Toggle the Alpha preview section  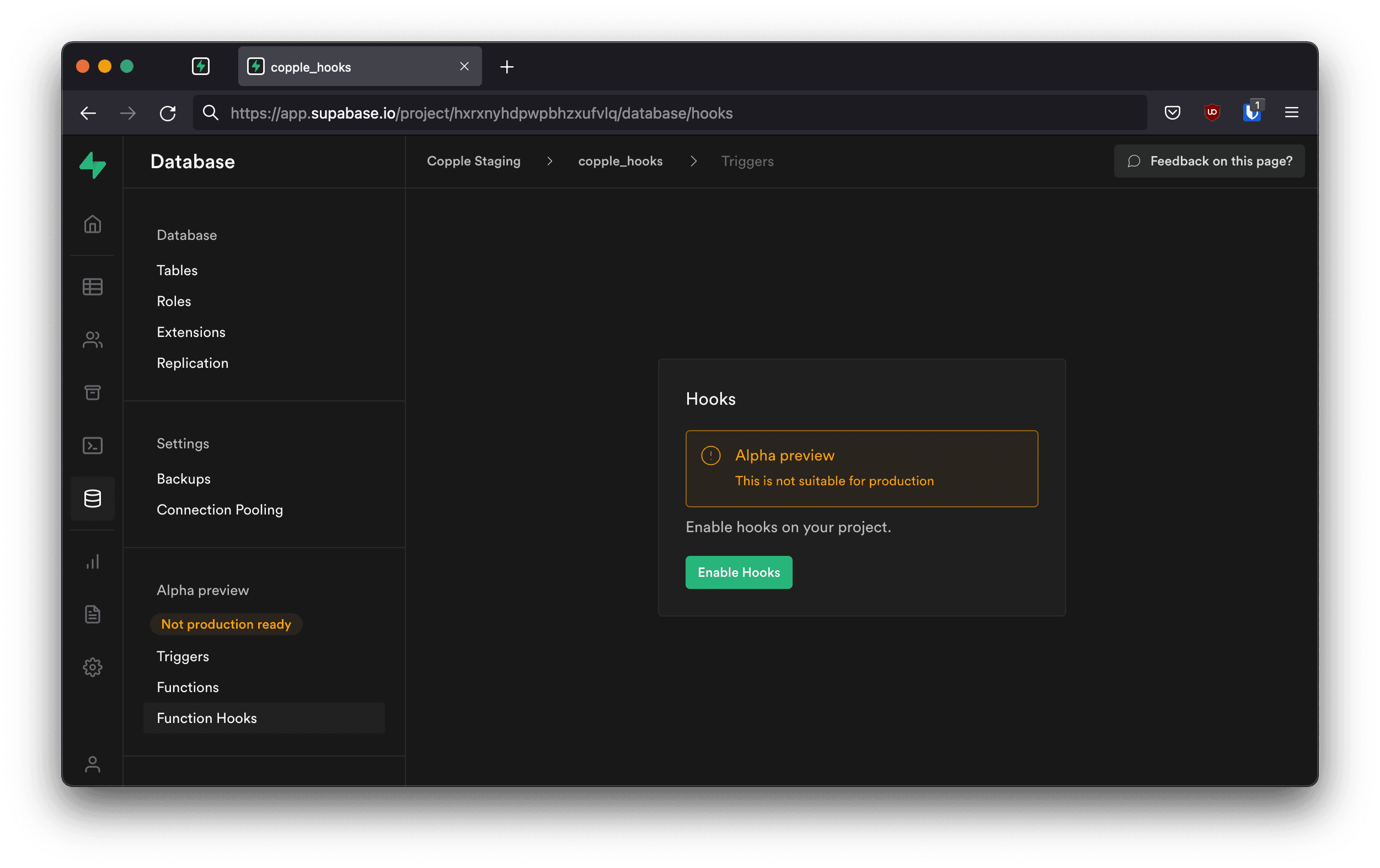tap(201, 589)
